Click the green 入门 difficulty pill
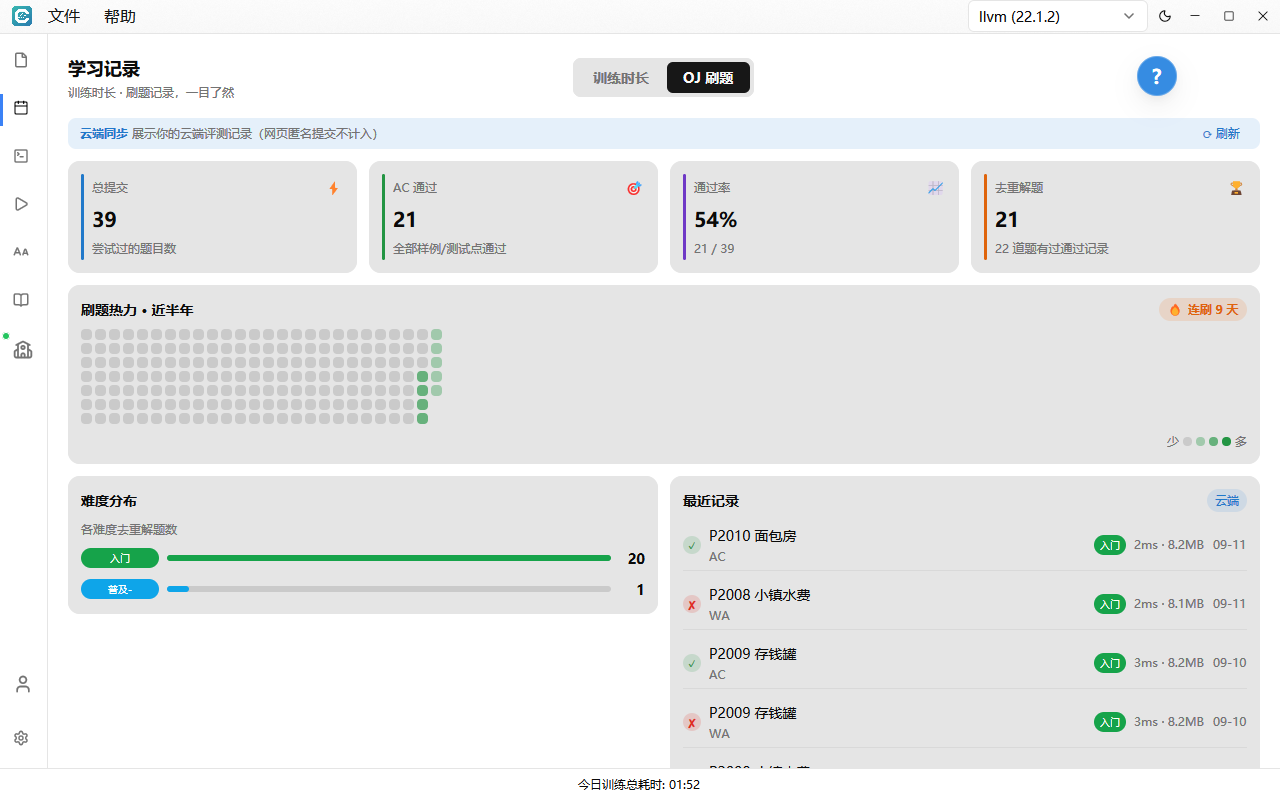The width and height of the screenshot is (1280, 800). point(120,558)
